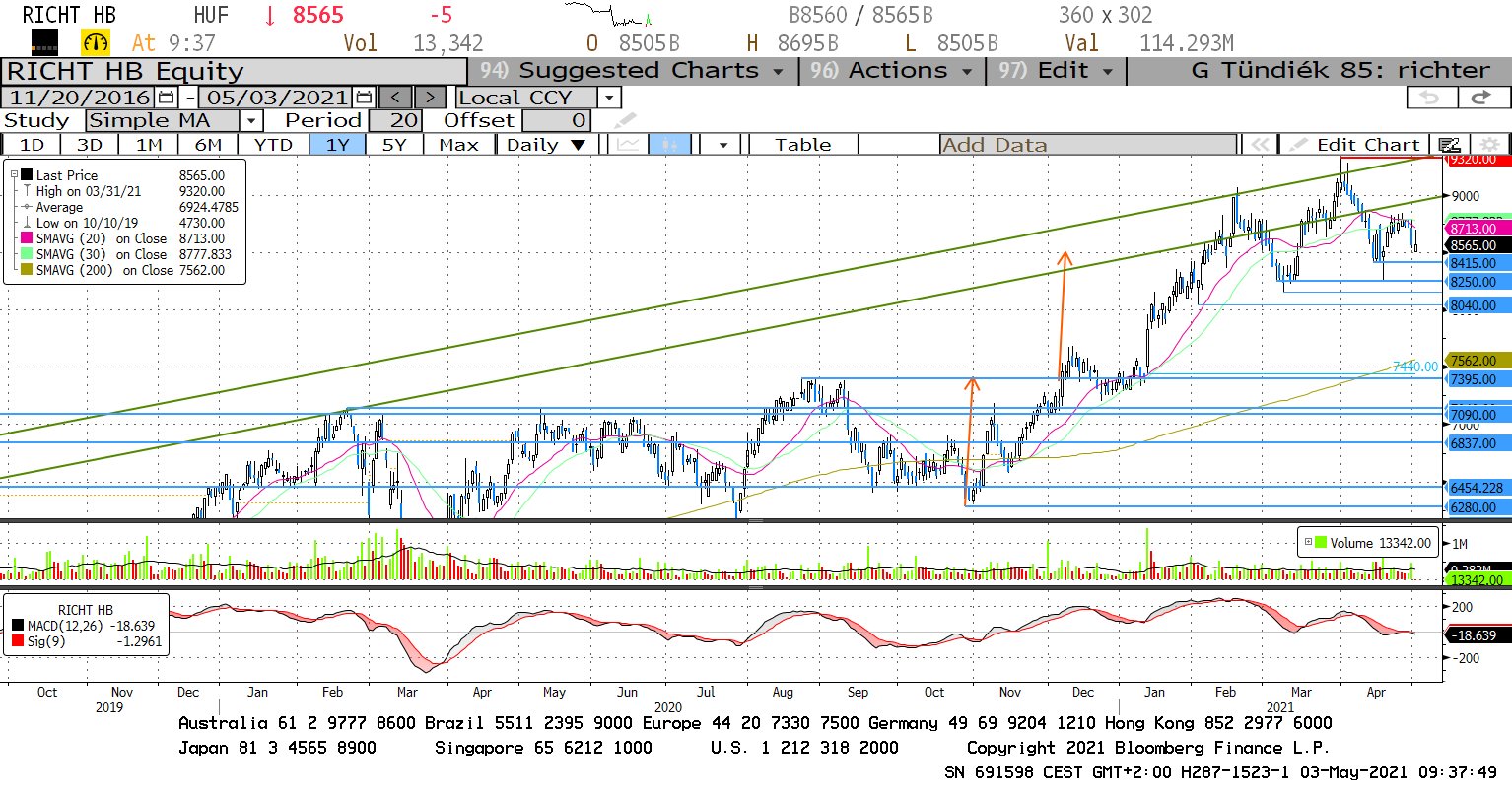Open SMAVG (30) green color swatch
This screenshot has height=801, width=1512.
tap(27, 254)
